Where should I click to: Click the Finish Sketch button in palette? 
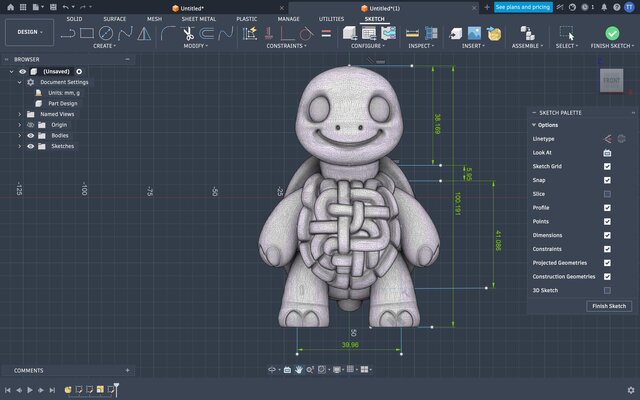click(x=609, y=306)
